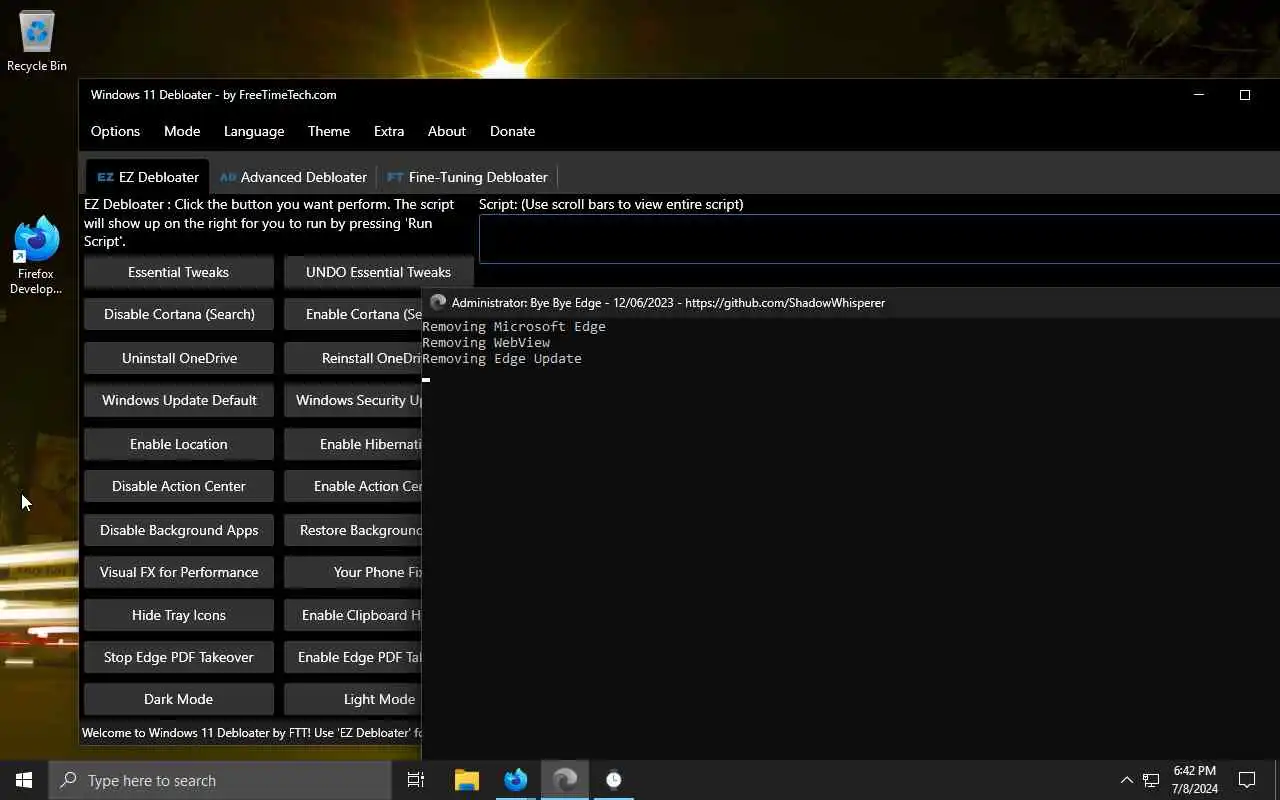Open the network tray icon

point(1151,780)
